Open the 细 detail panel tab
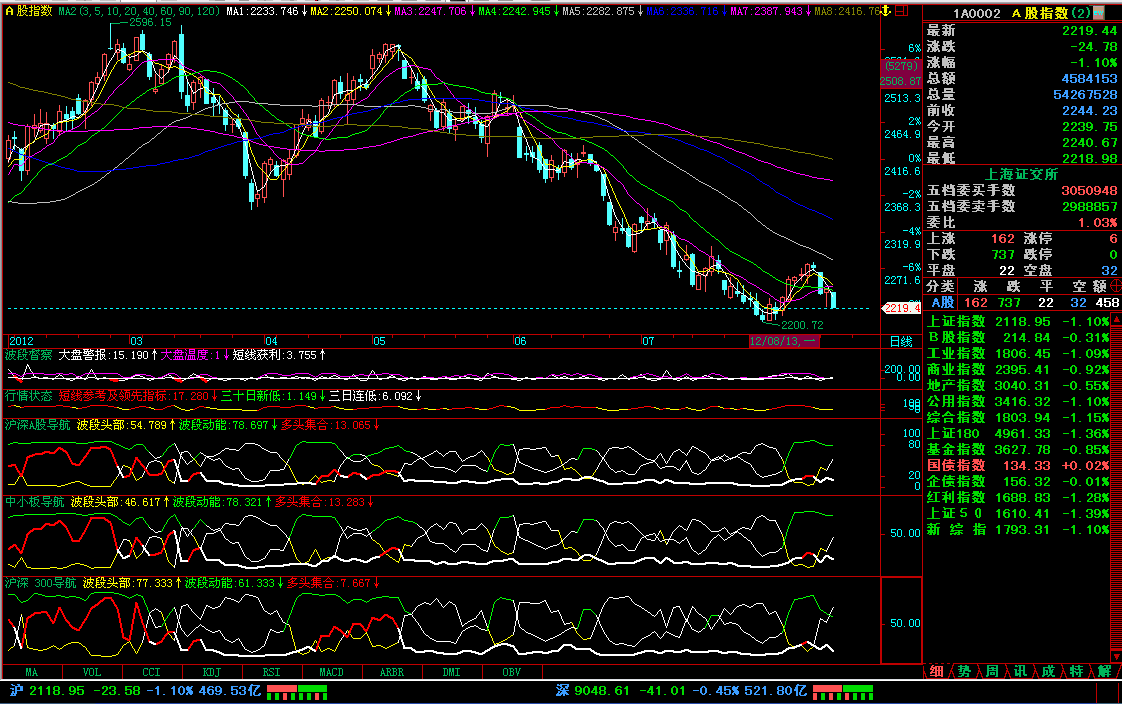1122x704 pixels. click(x=936, y=671)
